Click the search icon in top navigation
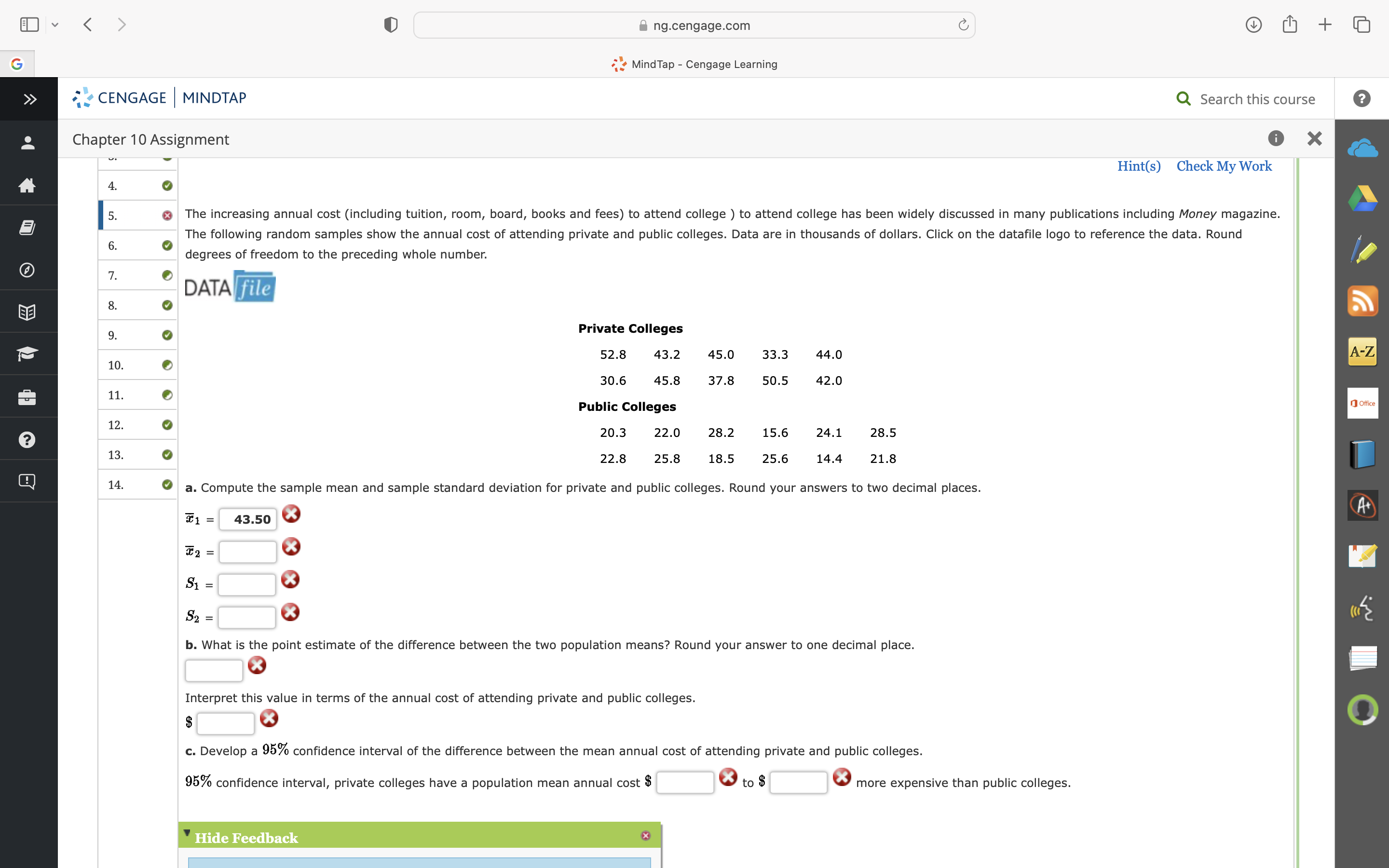This screenshot has height=868, width=1389. click(1185, 97)
